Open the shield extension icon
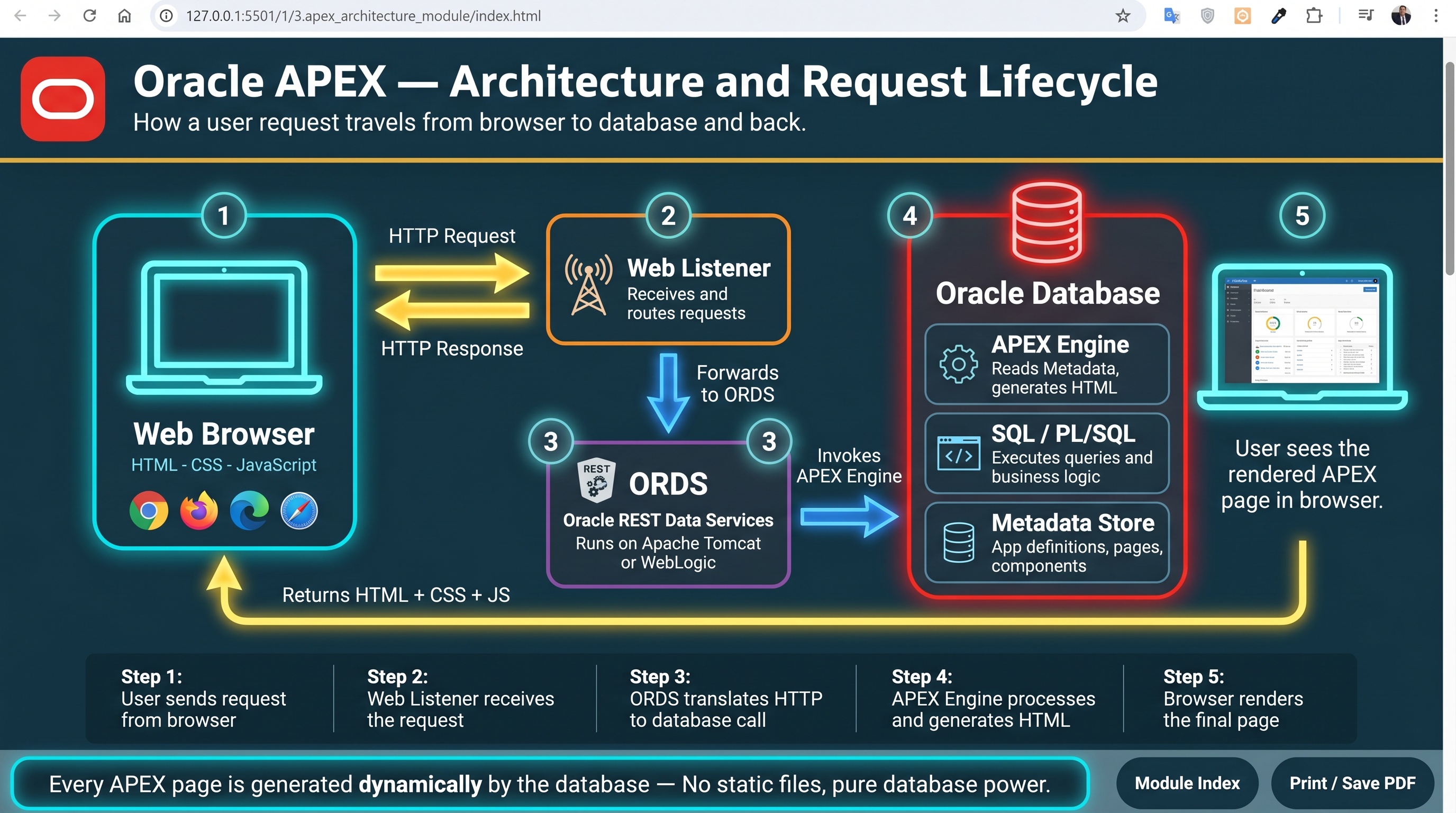The height and width of the screenshot is (813, 1456). tap(1207, 16)
